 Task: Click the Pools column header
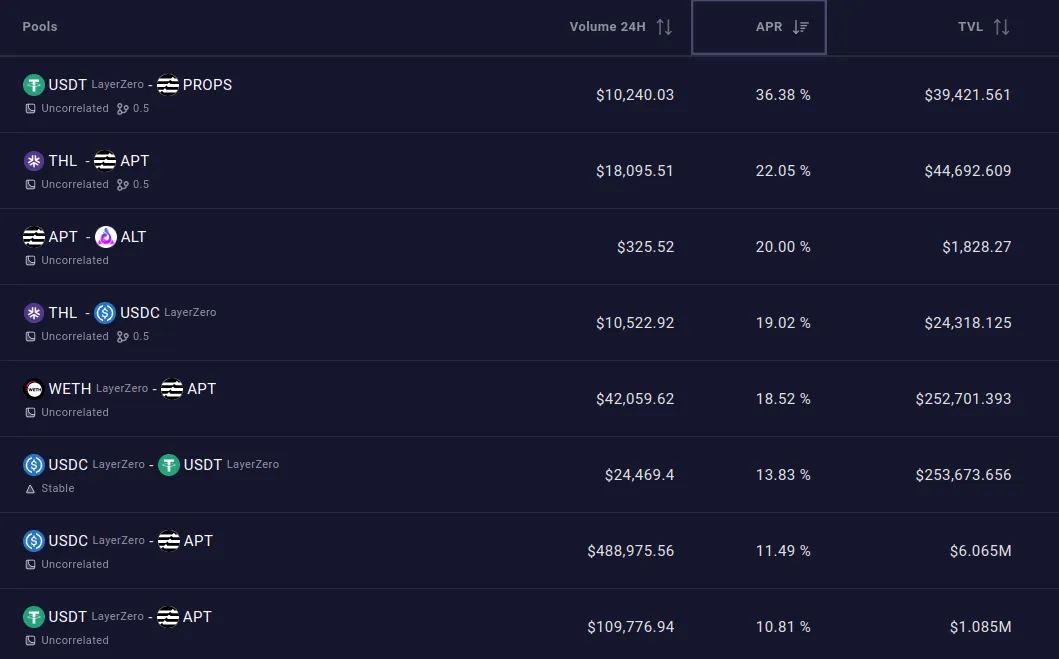point(39,27)
